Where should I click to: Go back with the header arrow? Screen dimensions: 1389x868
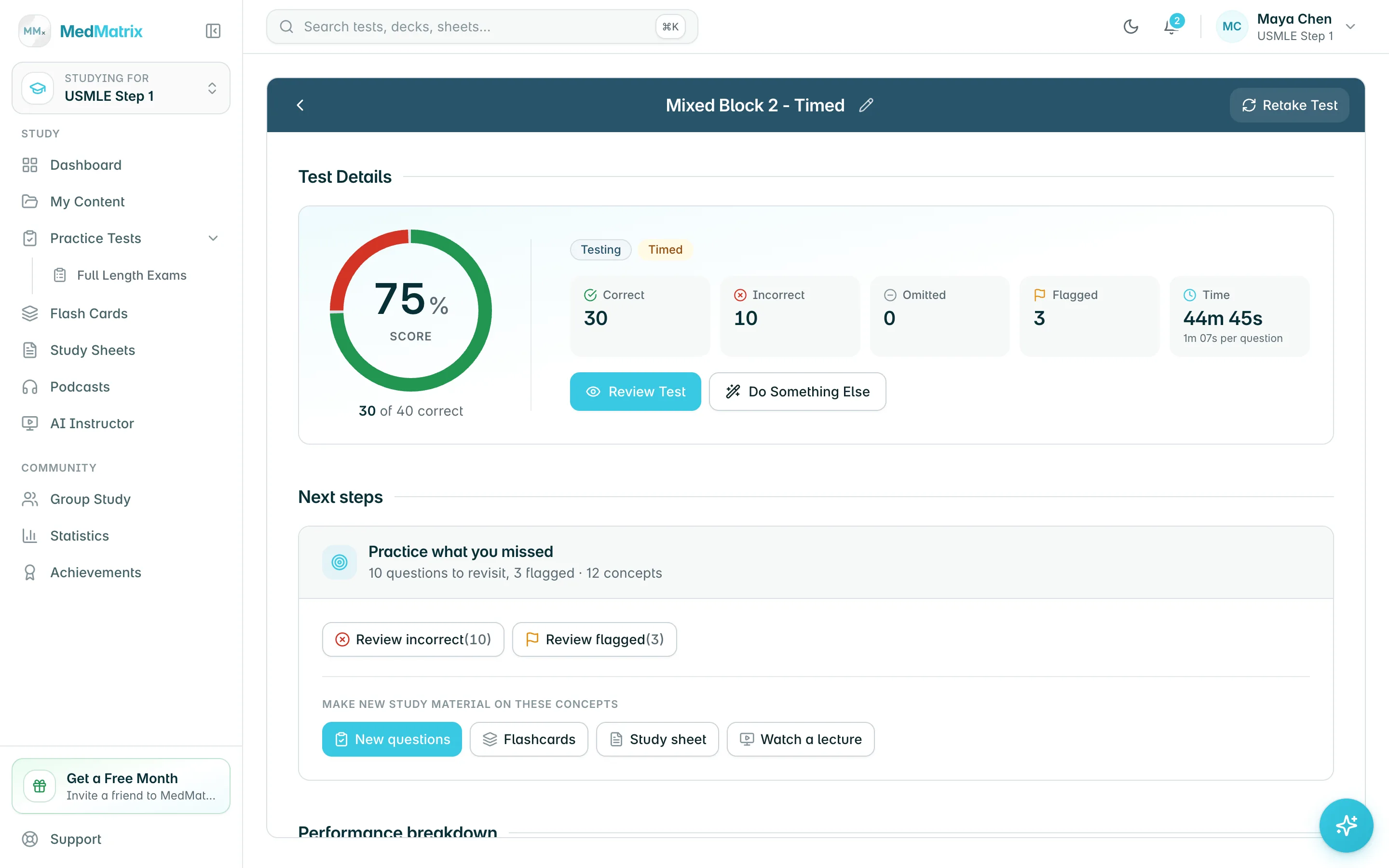(300, 105)
